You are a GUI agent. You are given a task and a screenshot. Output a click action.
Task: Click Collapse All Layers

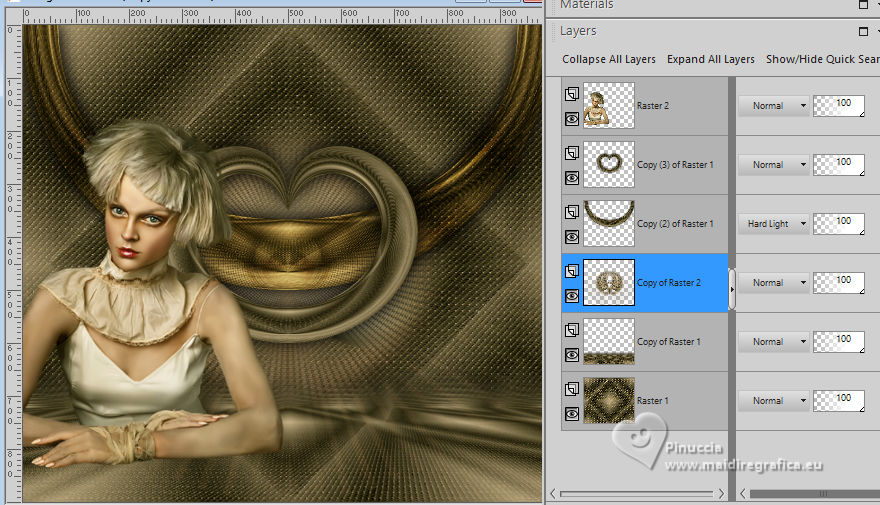(x=609, y=59)
